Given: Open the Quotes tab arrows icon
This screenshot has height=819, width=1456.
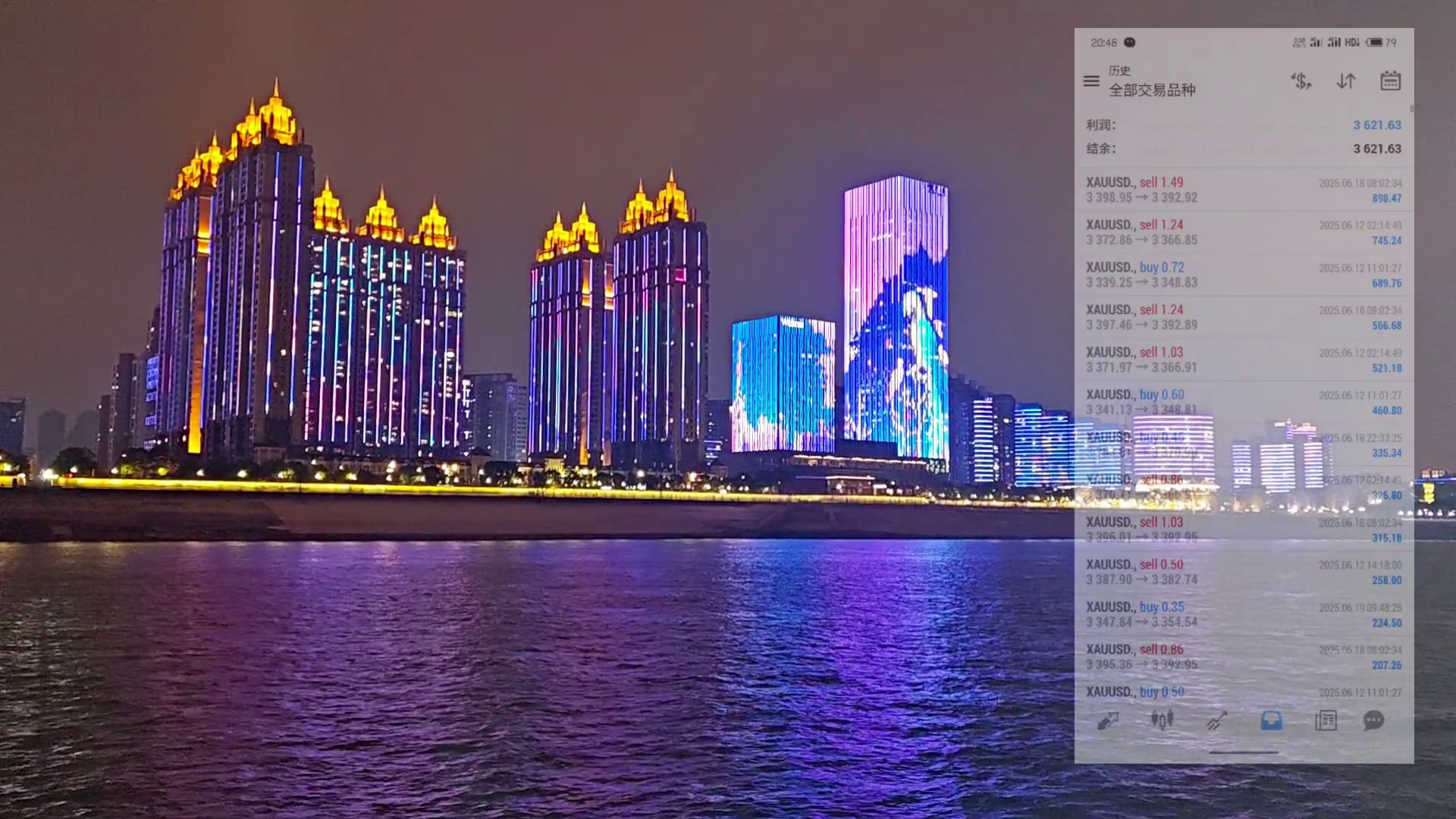Looking at the screenshot, I should [1108, 720].
